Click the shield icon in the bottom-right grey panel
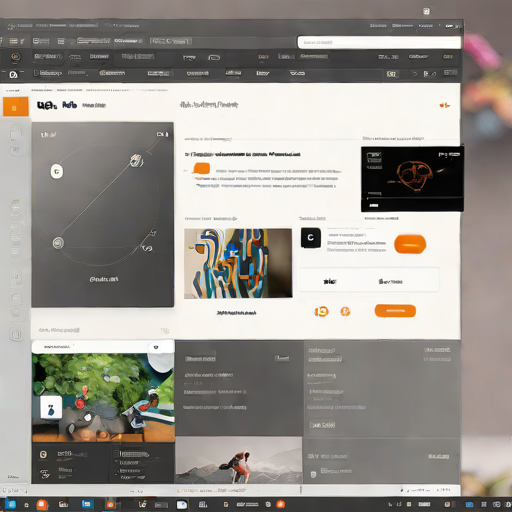 point(313,474)
